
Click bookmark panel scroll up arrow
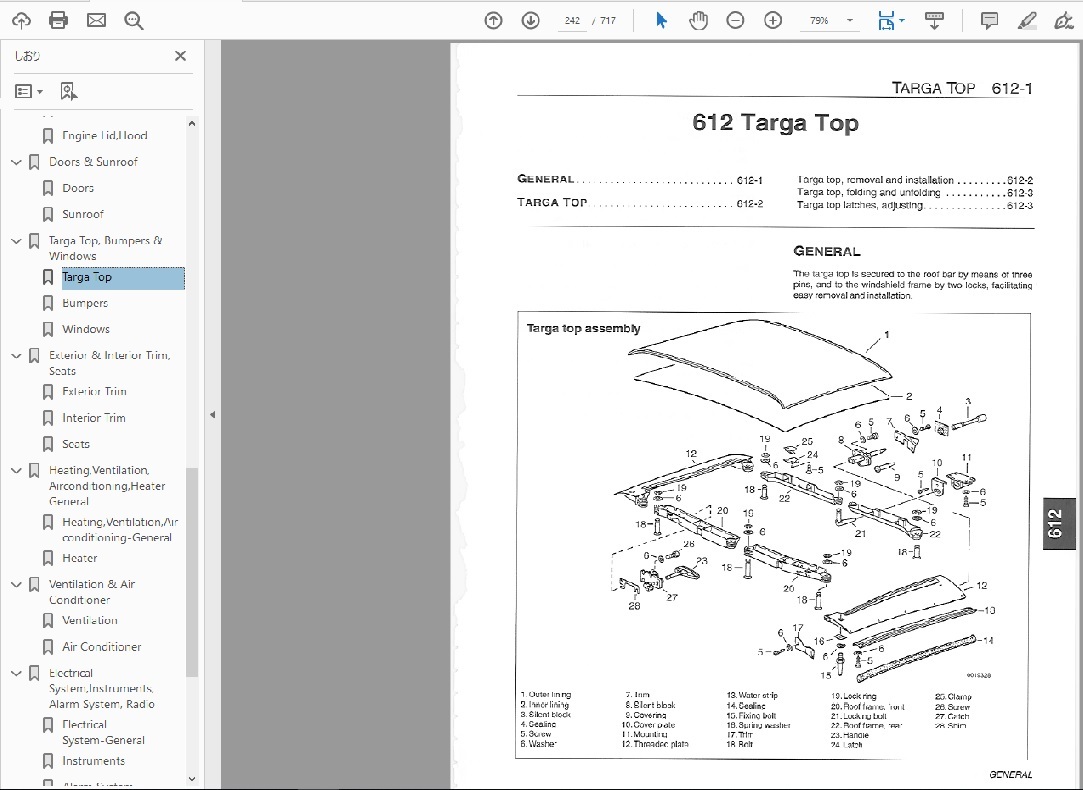click(x=192, y=124)
